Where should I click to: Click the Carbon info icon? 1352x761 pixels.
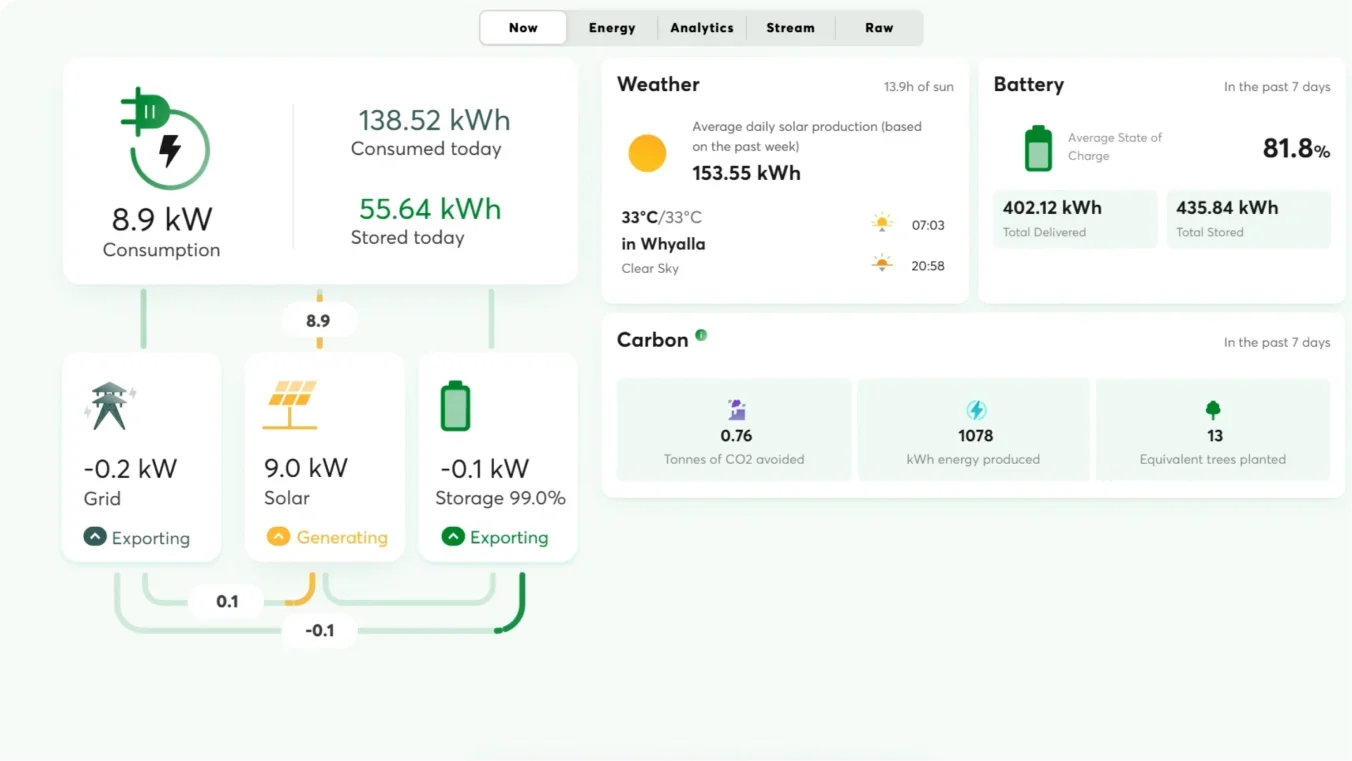(x=701, y=335)
